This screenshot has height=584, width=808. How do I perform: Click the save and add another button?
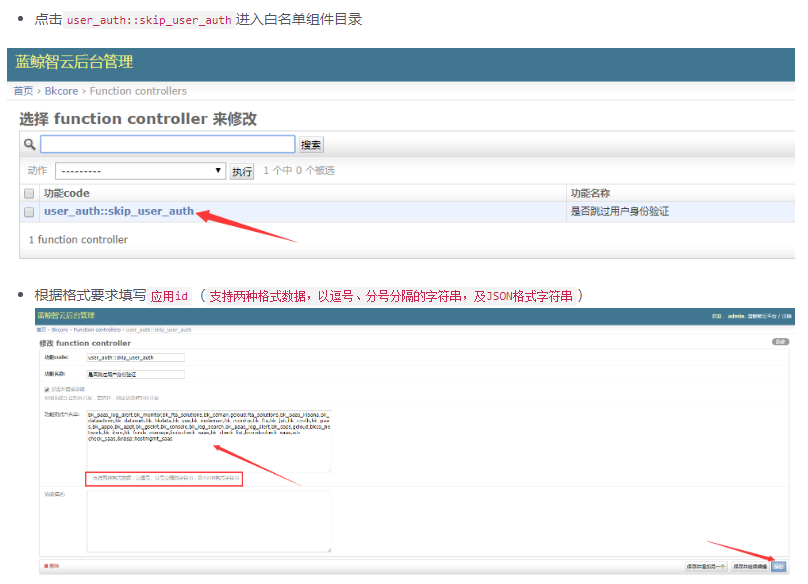[706, 566]
